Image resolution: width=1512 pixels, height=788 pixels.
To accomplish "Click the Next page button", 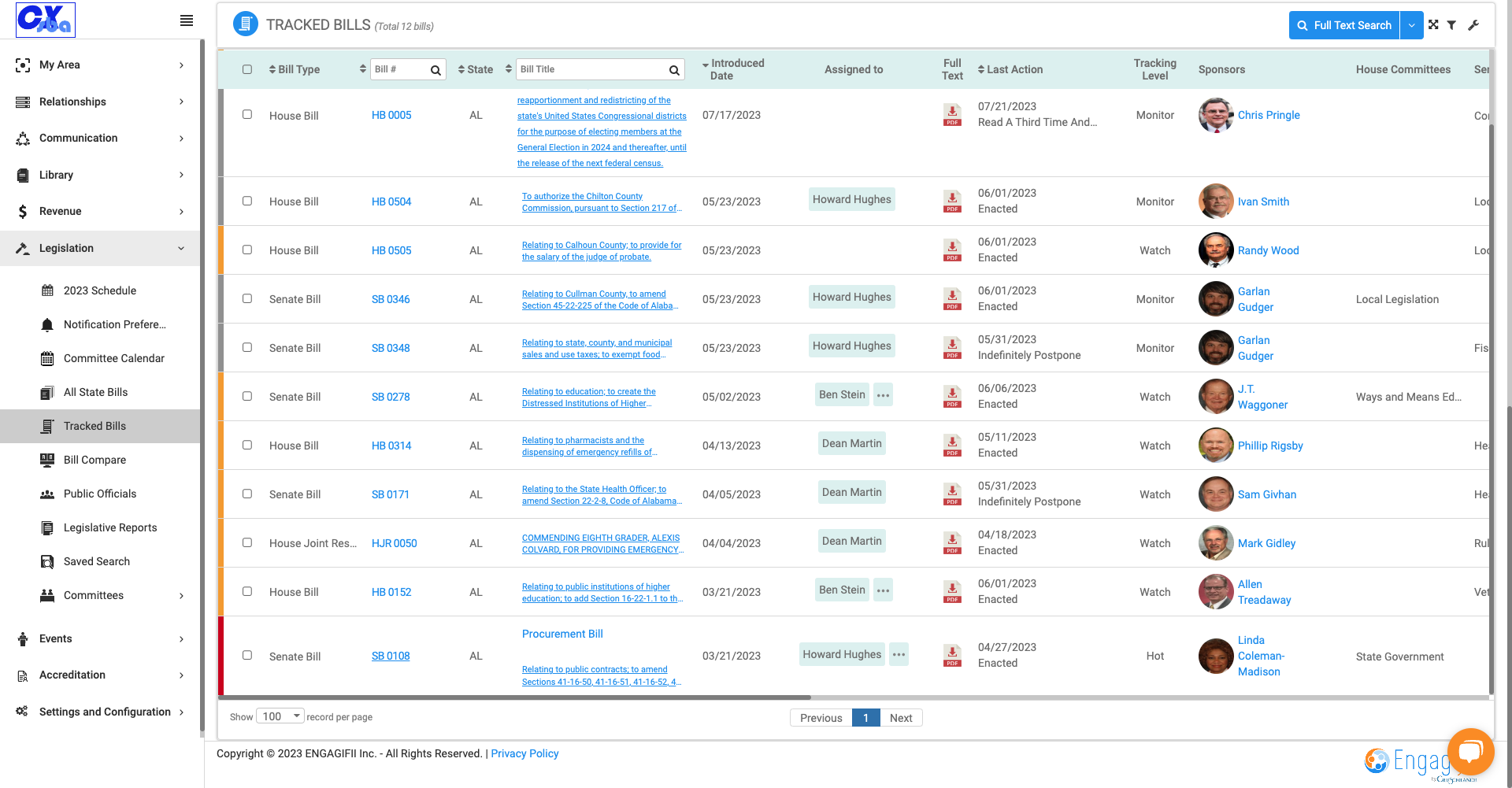I will 901,718.
